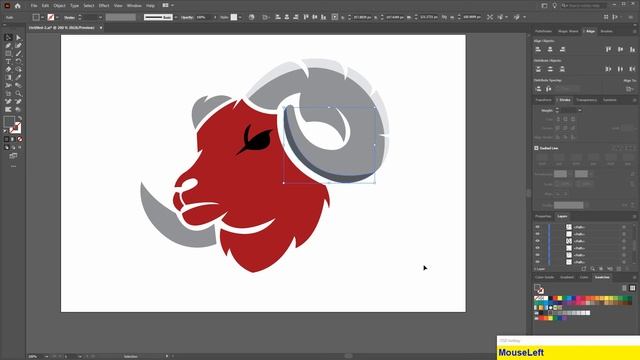640x360 pixels.
Task: Click Horizontal Align Left in Align panel
Action: [x=538, y=49]
